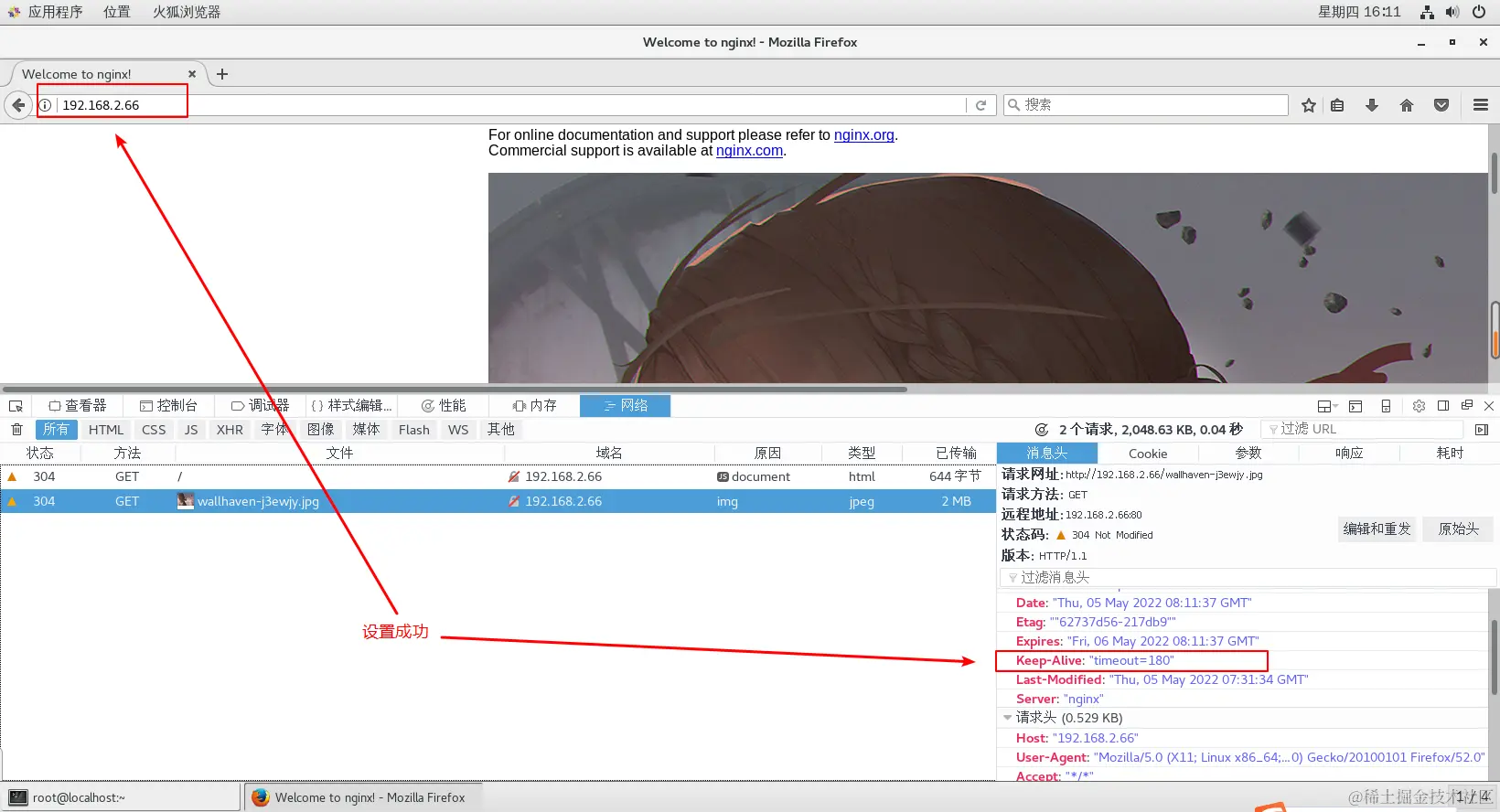Viewport: 1500px width, 812px height.
Task: Toggle the WS request filter
Action: [x=458, y=430]
